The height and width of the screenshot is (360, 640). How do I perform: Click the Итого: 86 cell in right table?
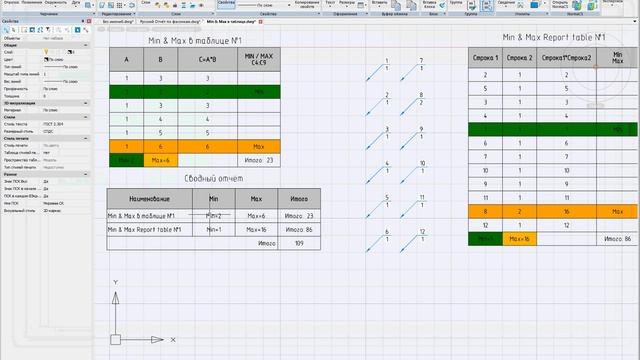point(617,239)
